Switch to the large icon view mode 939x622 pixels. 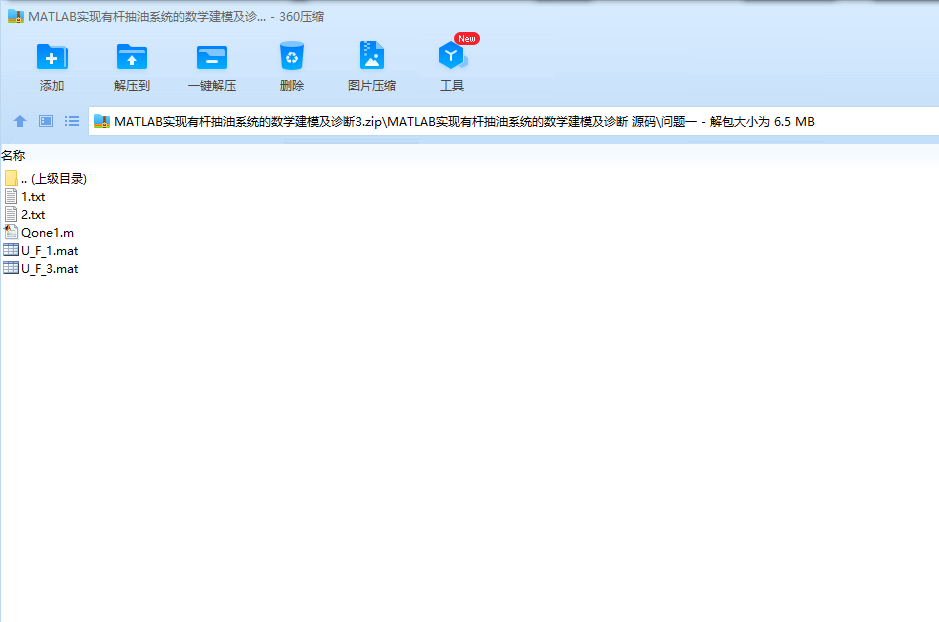pos(46,122)
